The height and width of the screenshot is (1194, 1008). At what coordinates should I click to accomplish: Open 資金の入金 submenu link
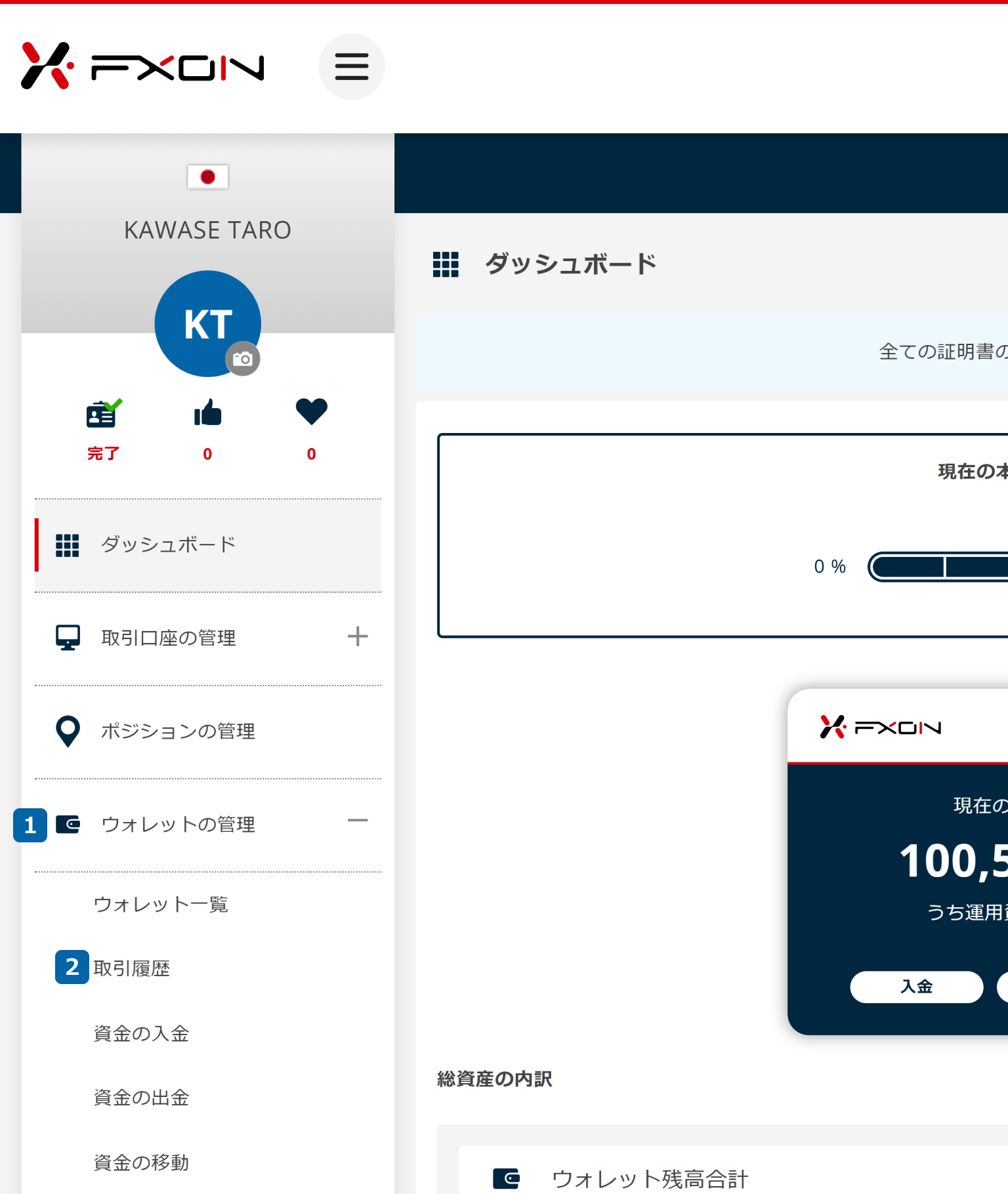pos(141,1033)
